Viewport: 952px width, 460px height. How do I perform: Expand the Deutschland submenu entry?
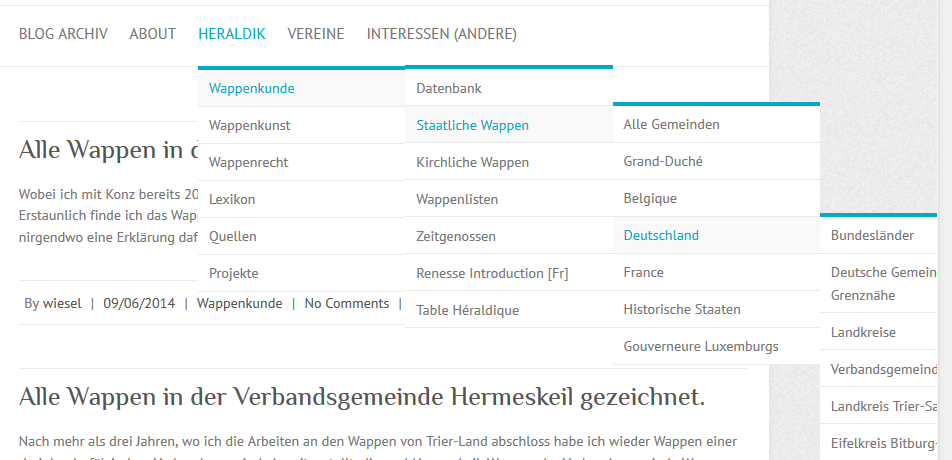point(661,235)
